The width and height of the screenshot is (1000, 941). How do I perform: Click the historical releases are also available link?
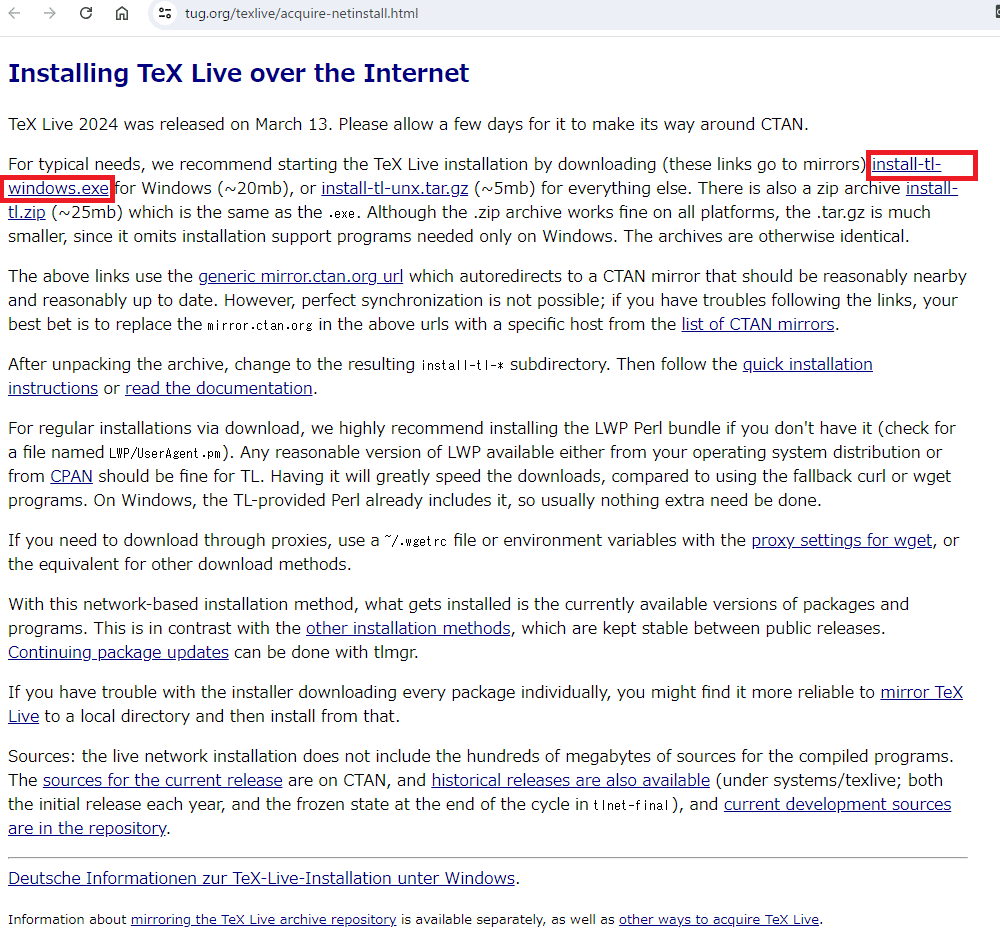[x=571, y=781]
